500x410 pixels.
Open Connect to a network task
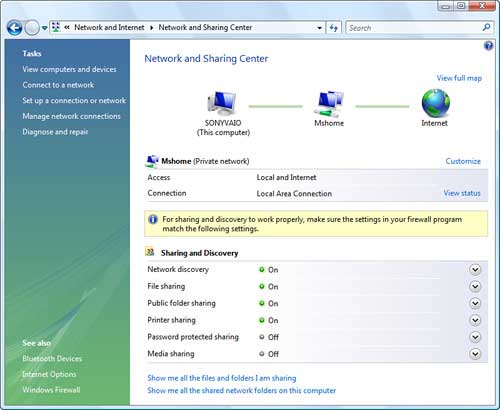(x=58, y=85)
